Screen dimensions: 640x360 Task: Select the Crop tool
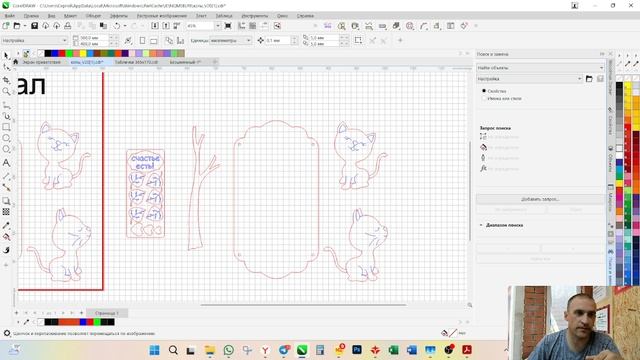pyautogui.click(x=6, y=80)
